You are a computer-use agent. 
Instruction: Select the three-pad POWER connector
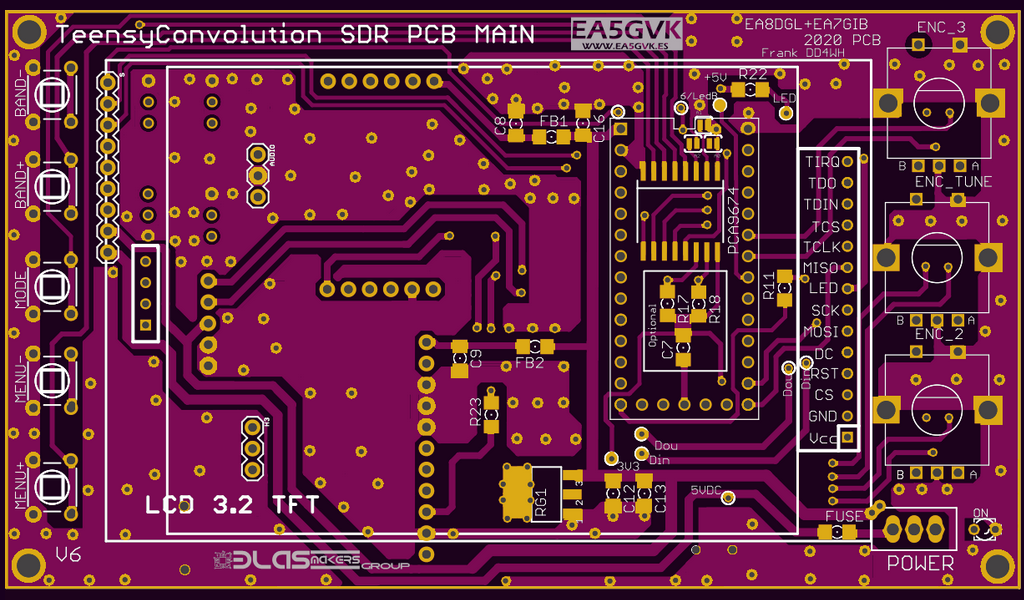[x=914, y=528]
